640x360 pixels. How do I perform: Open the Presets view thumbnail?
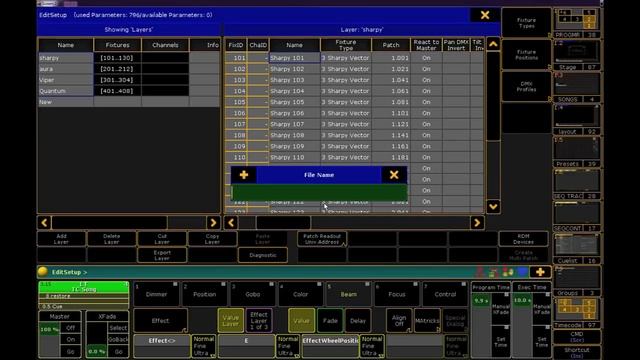(x=577, y=152)
